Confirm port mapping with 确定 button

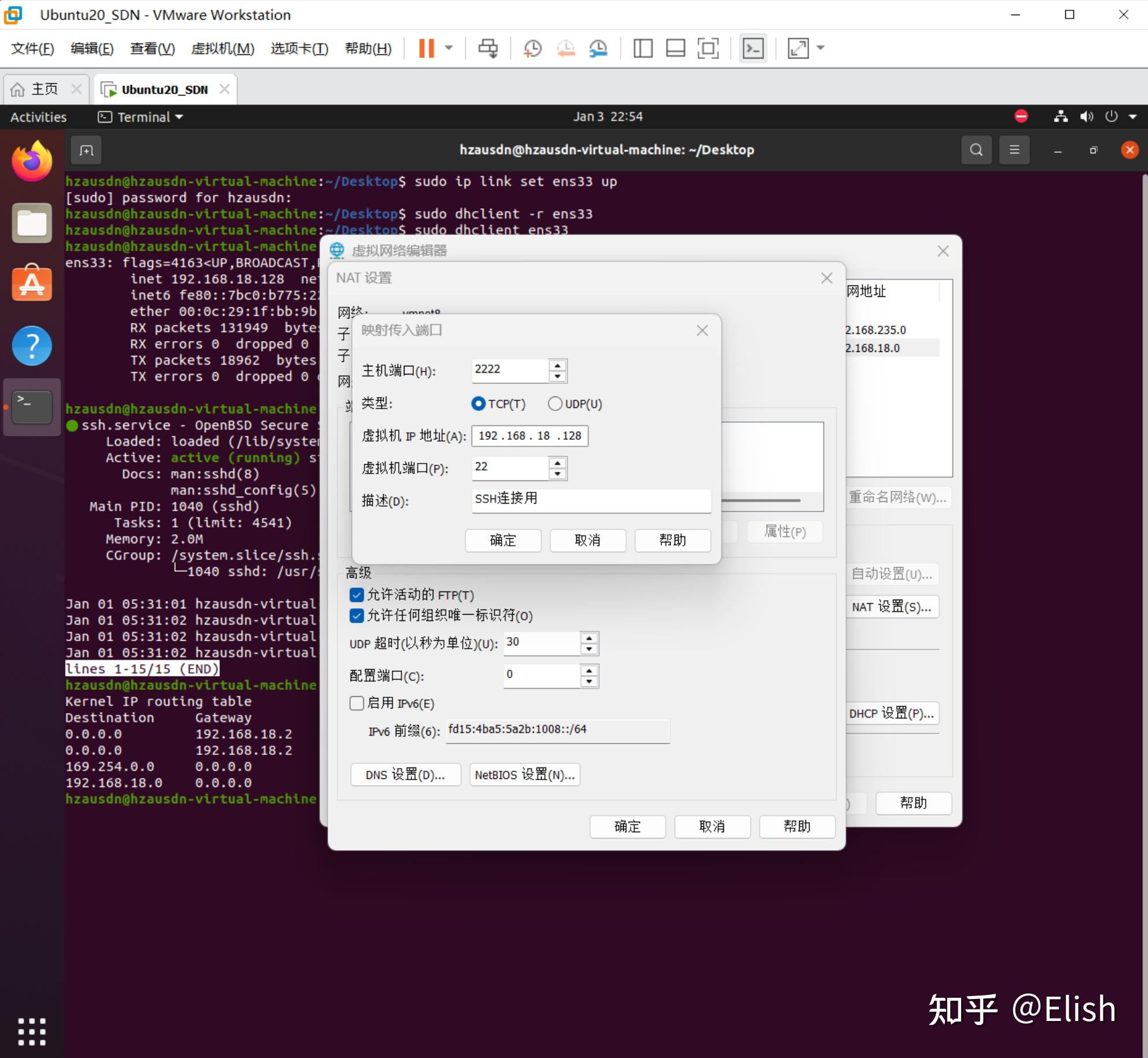503,540
